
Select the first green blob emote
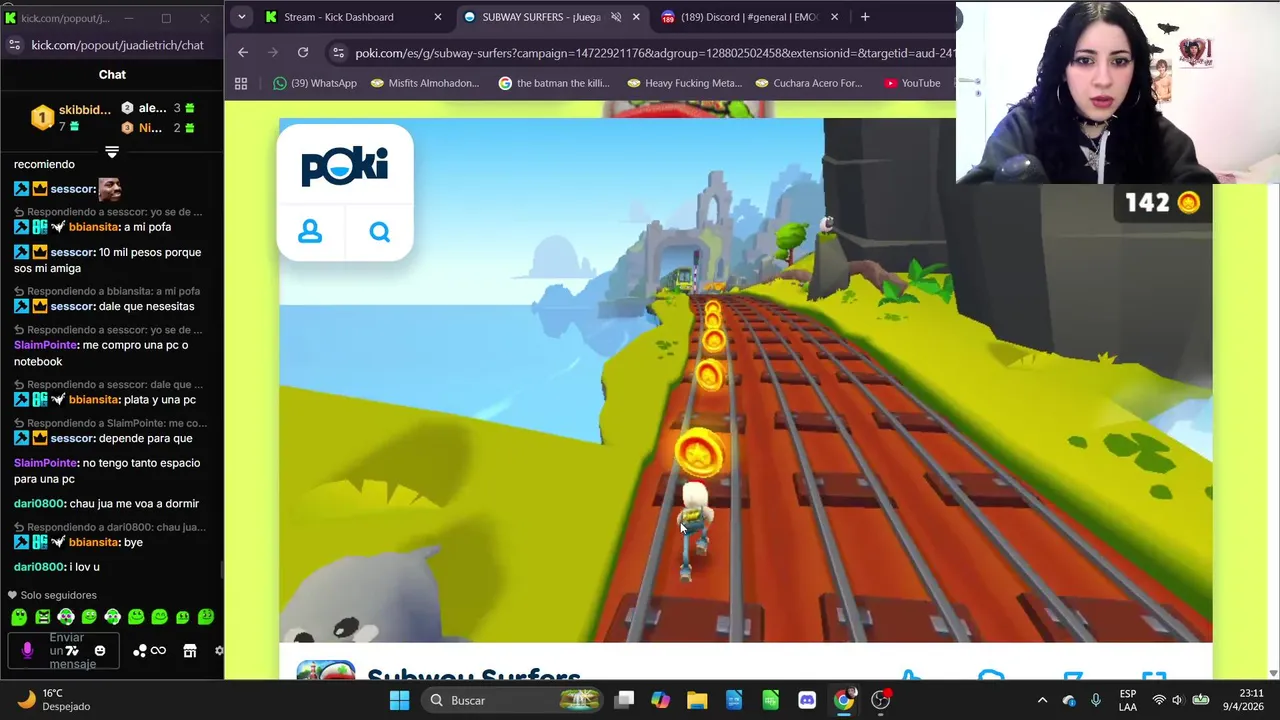point(19,617)
